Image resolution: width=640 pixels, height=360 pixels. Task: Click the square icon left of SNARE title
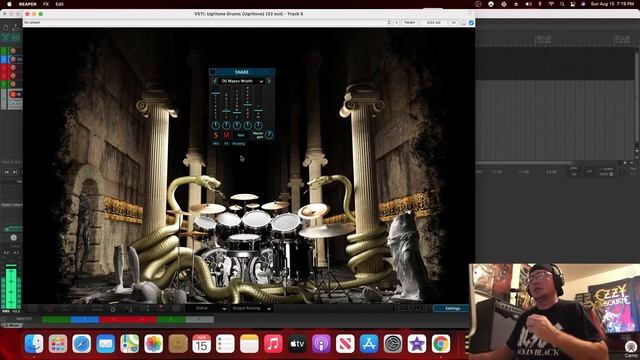coord(213,72)
